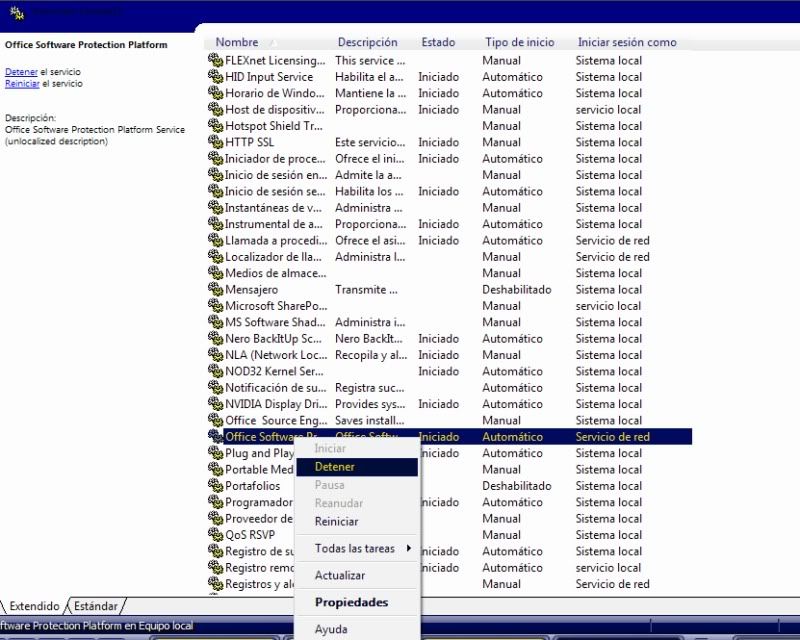Switch to the Extendido tab
This screenshot has height=640, width=800.
(34, 606)
